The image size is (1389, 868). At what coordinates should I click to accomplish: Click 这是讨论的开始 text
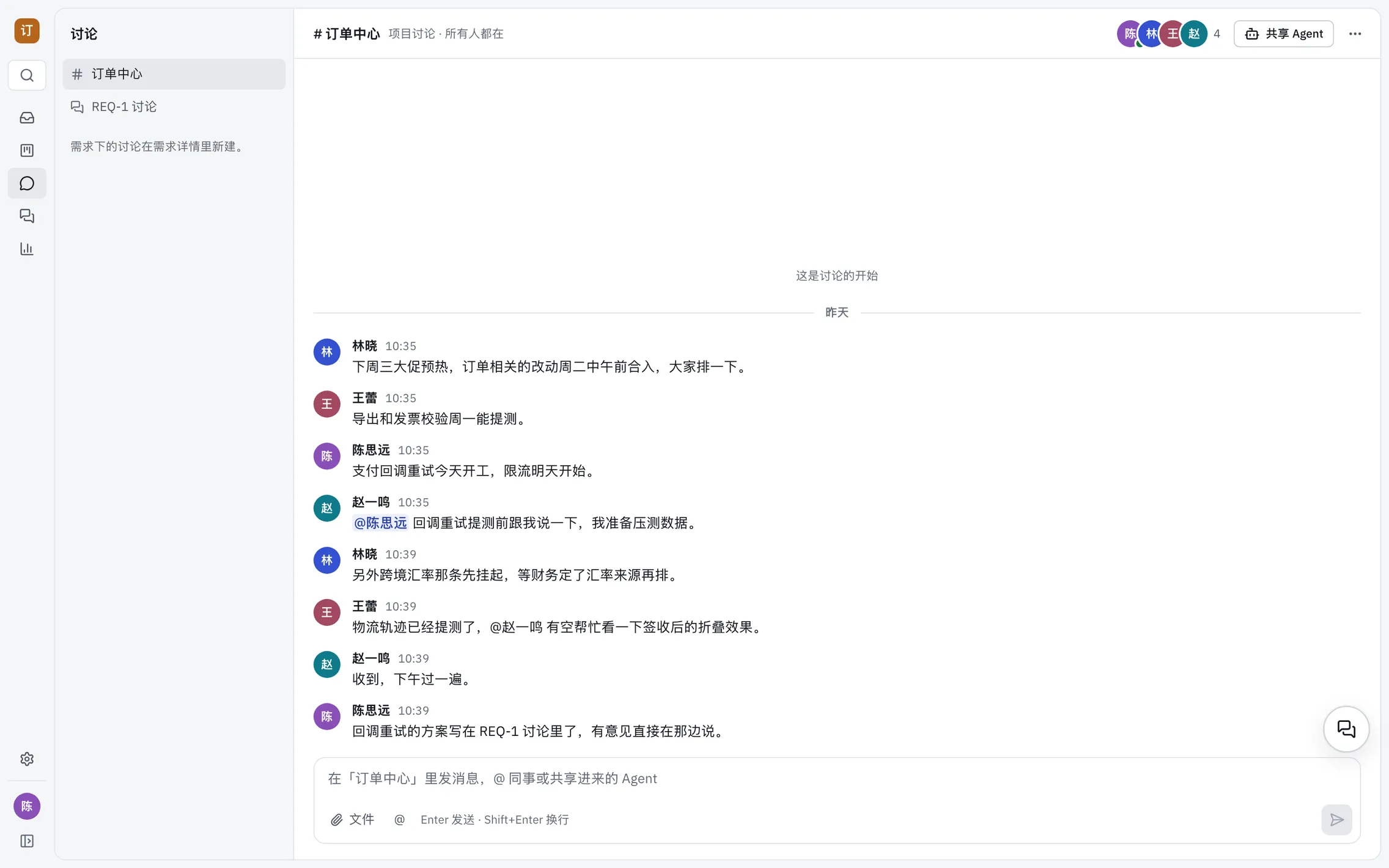point(837,276)
